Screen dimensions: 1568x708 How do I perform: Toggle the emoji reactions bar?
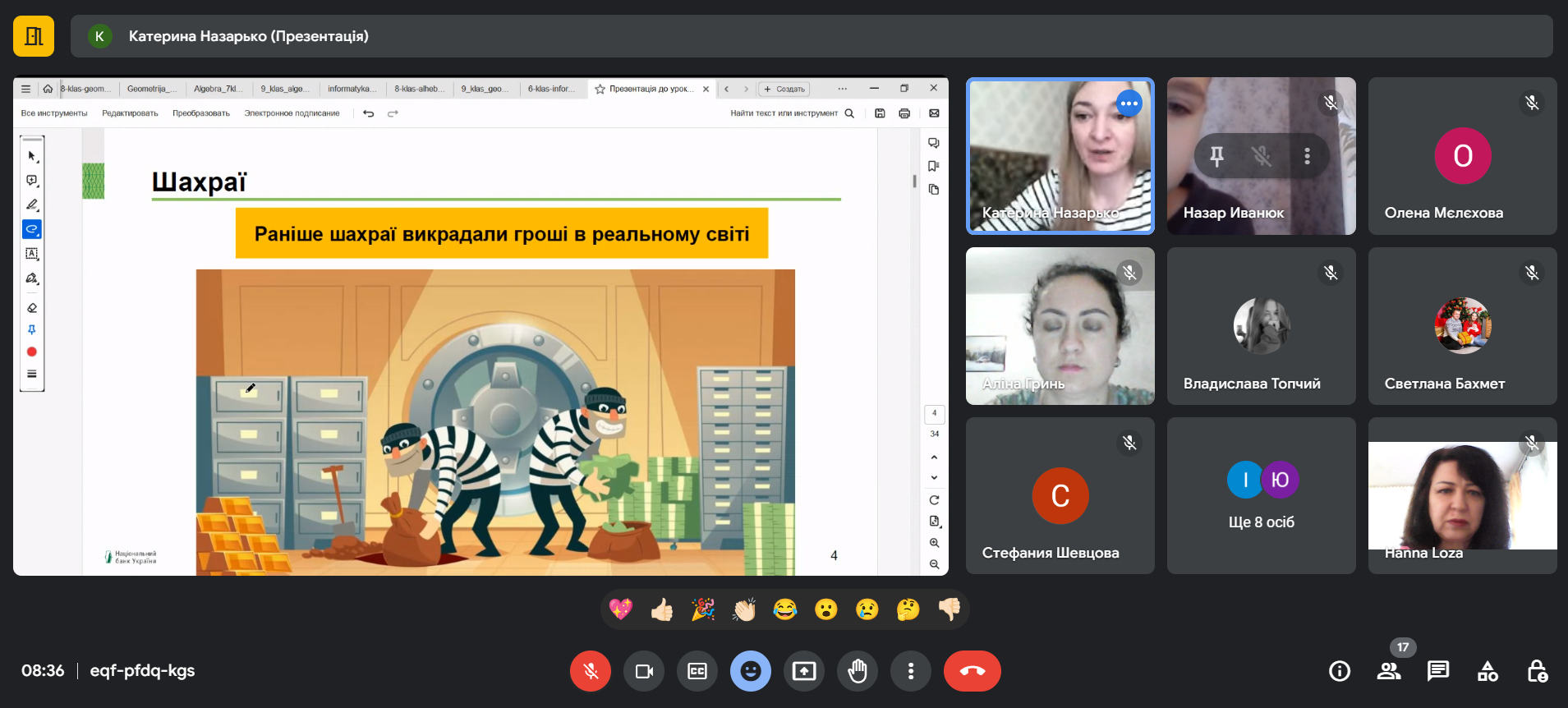750,671
